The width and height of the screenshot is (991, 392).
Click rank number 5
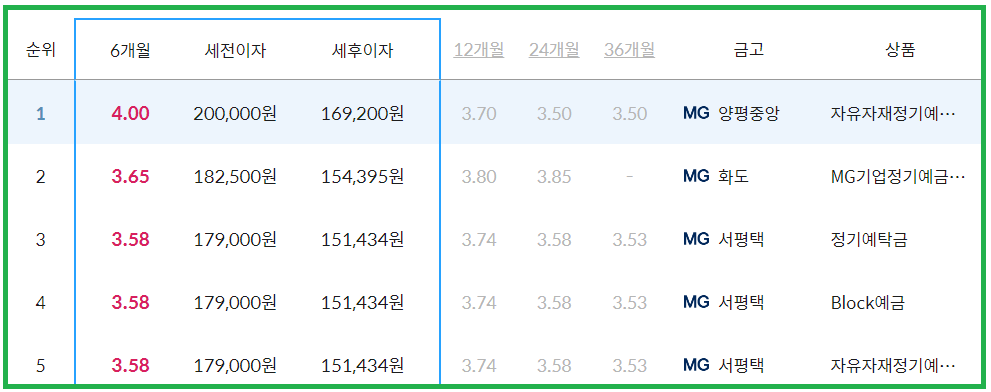tap(40, 365)
